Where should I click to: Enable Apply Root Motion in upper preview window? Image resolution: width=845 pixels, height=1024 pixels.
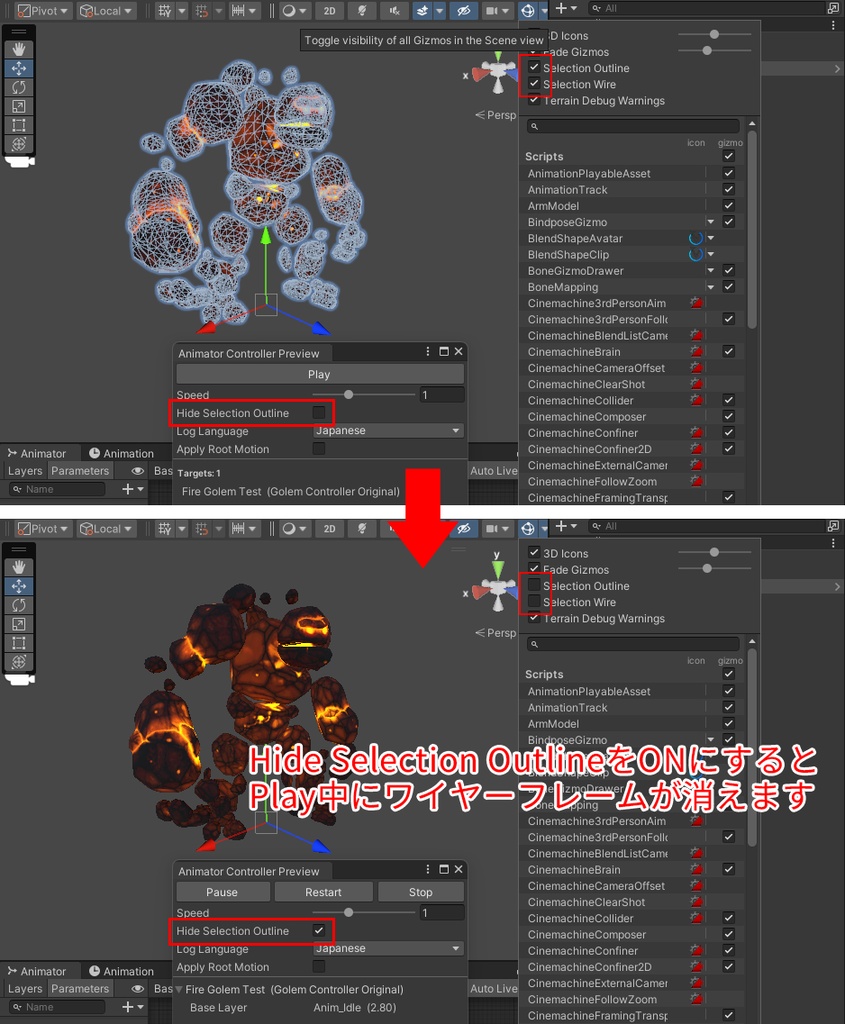319,449
